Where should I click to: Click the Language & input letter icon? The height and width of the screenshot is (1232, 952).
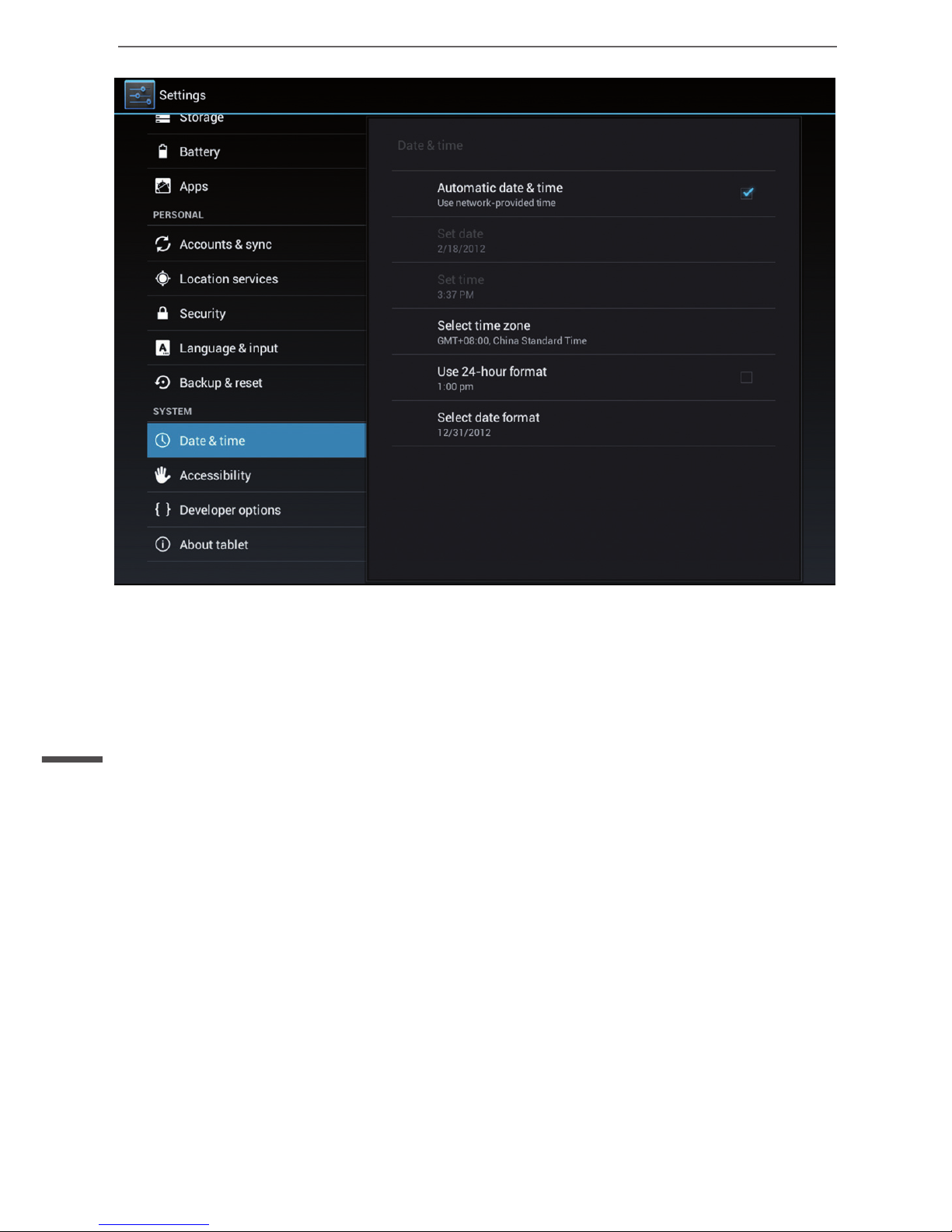click(x=162, y=347)
